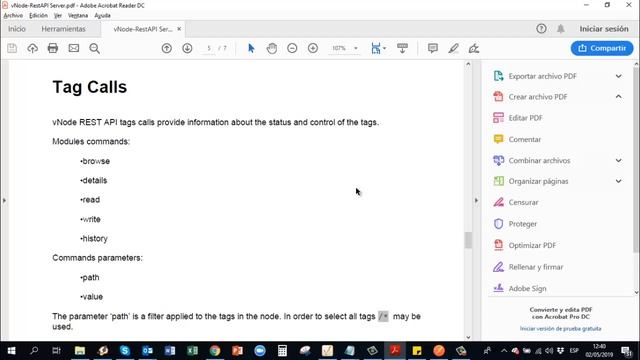
Task: Switch to the Herramientas tab
Action: point(64,29)
